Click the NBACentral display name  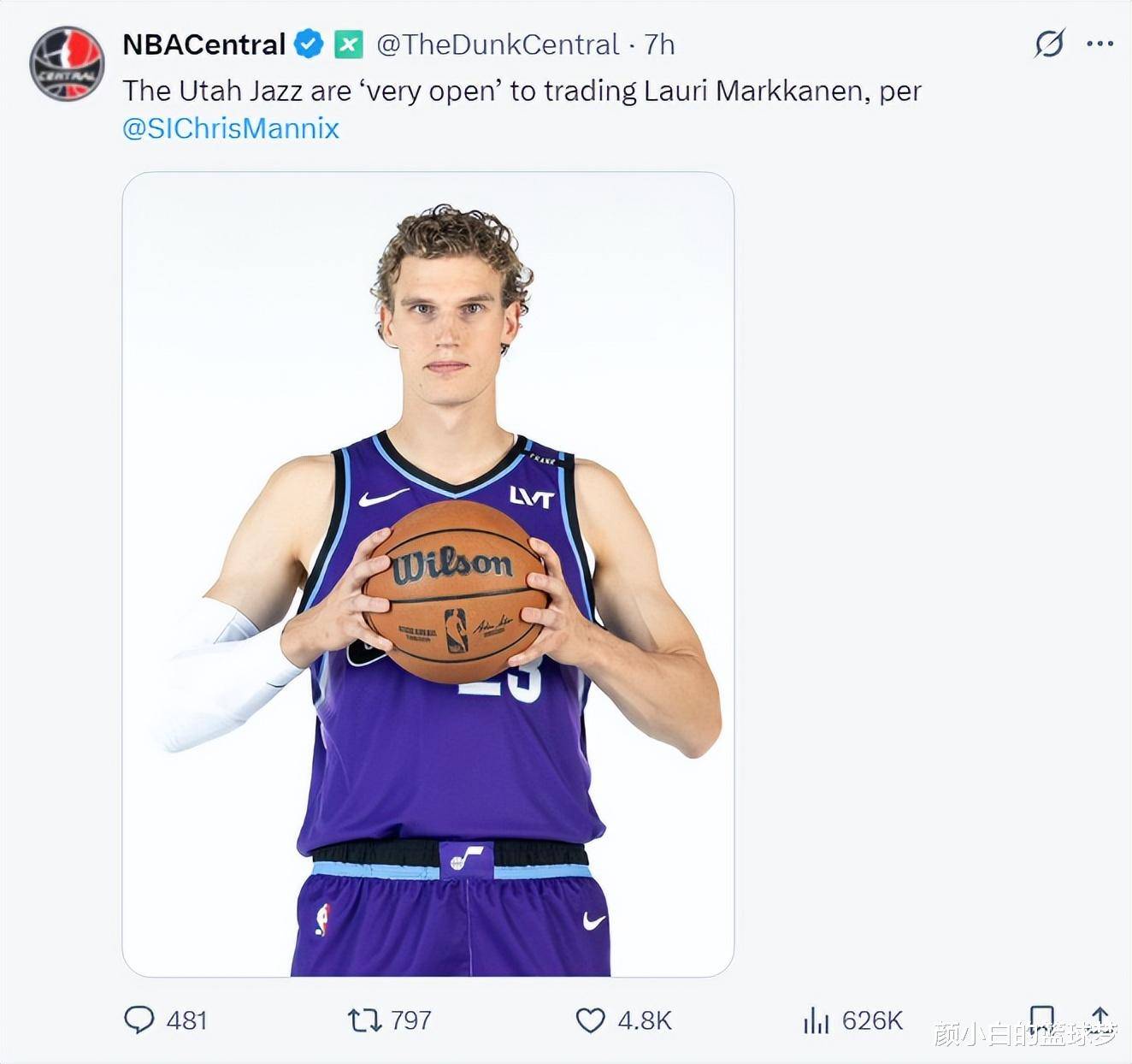click(x=203, y=44)
